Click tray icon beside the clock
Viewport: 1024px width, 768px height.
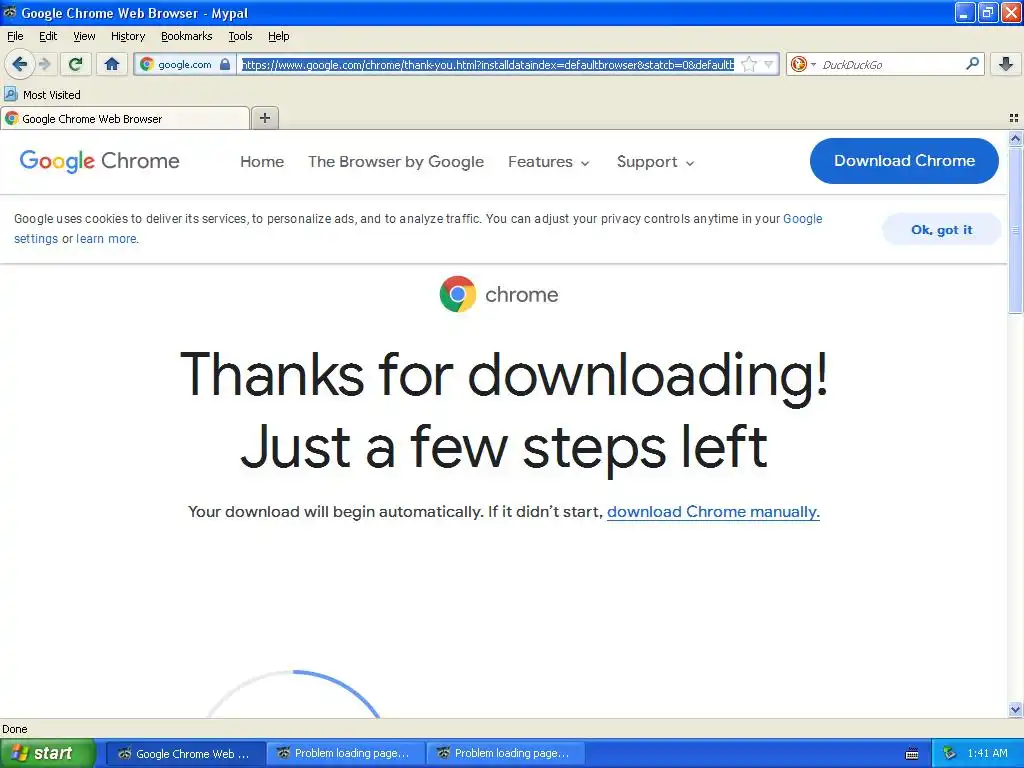[x=950, y=753]
